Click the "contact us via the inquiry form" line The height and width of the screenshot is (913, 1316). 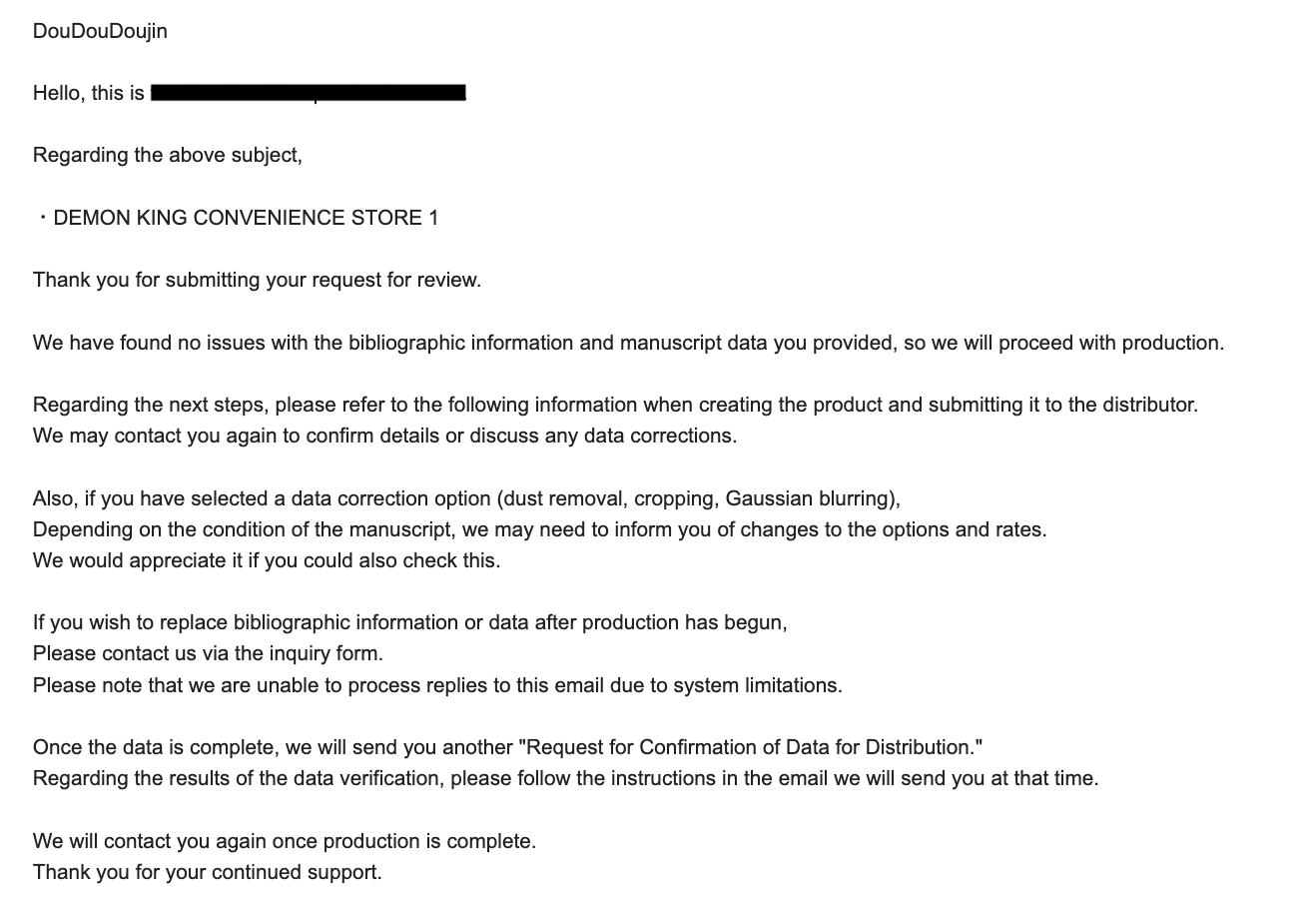click(209, 653)
